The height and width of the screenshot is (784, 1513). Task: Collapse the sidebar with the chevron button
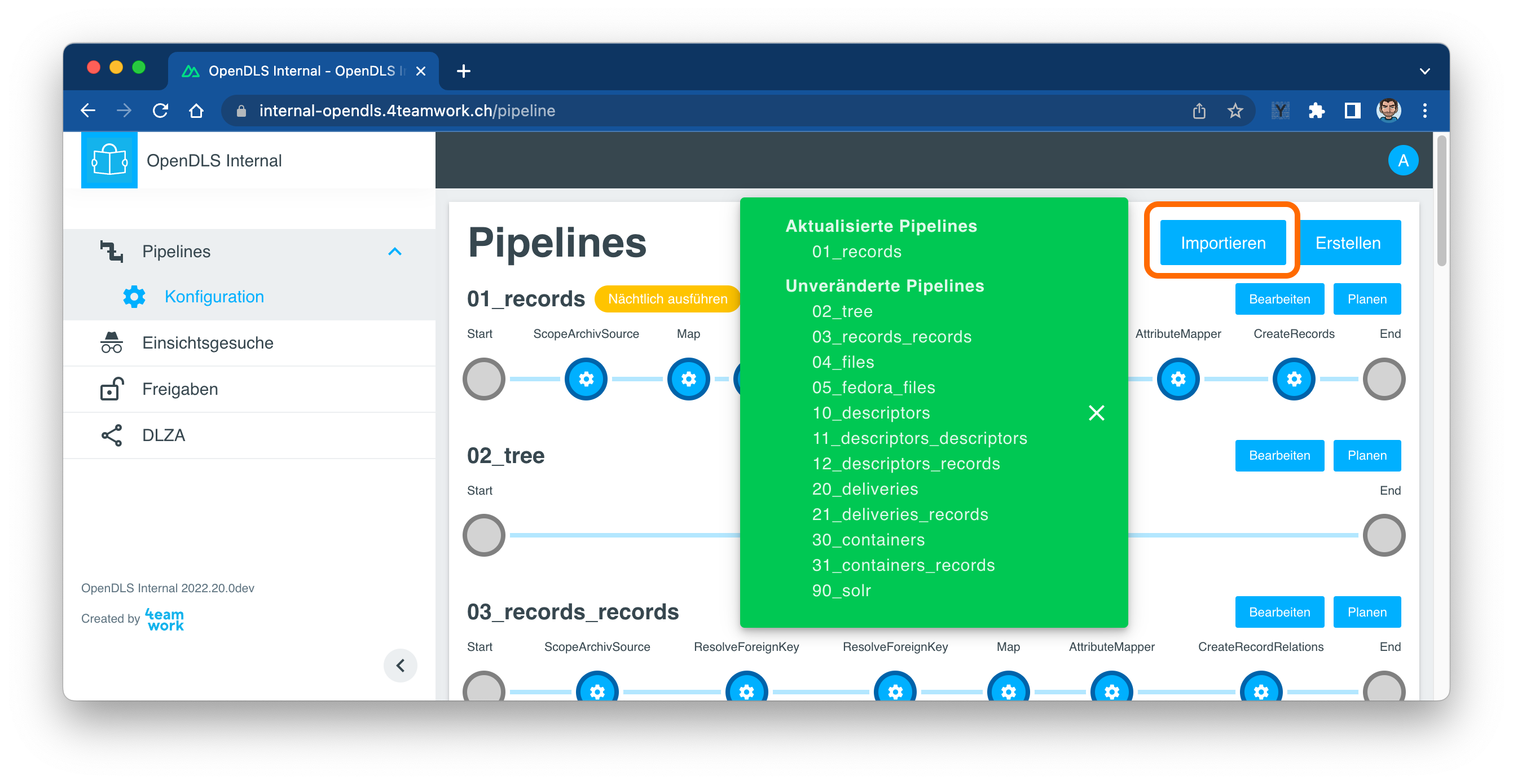pyautogui.click(x=401, y=666)
